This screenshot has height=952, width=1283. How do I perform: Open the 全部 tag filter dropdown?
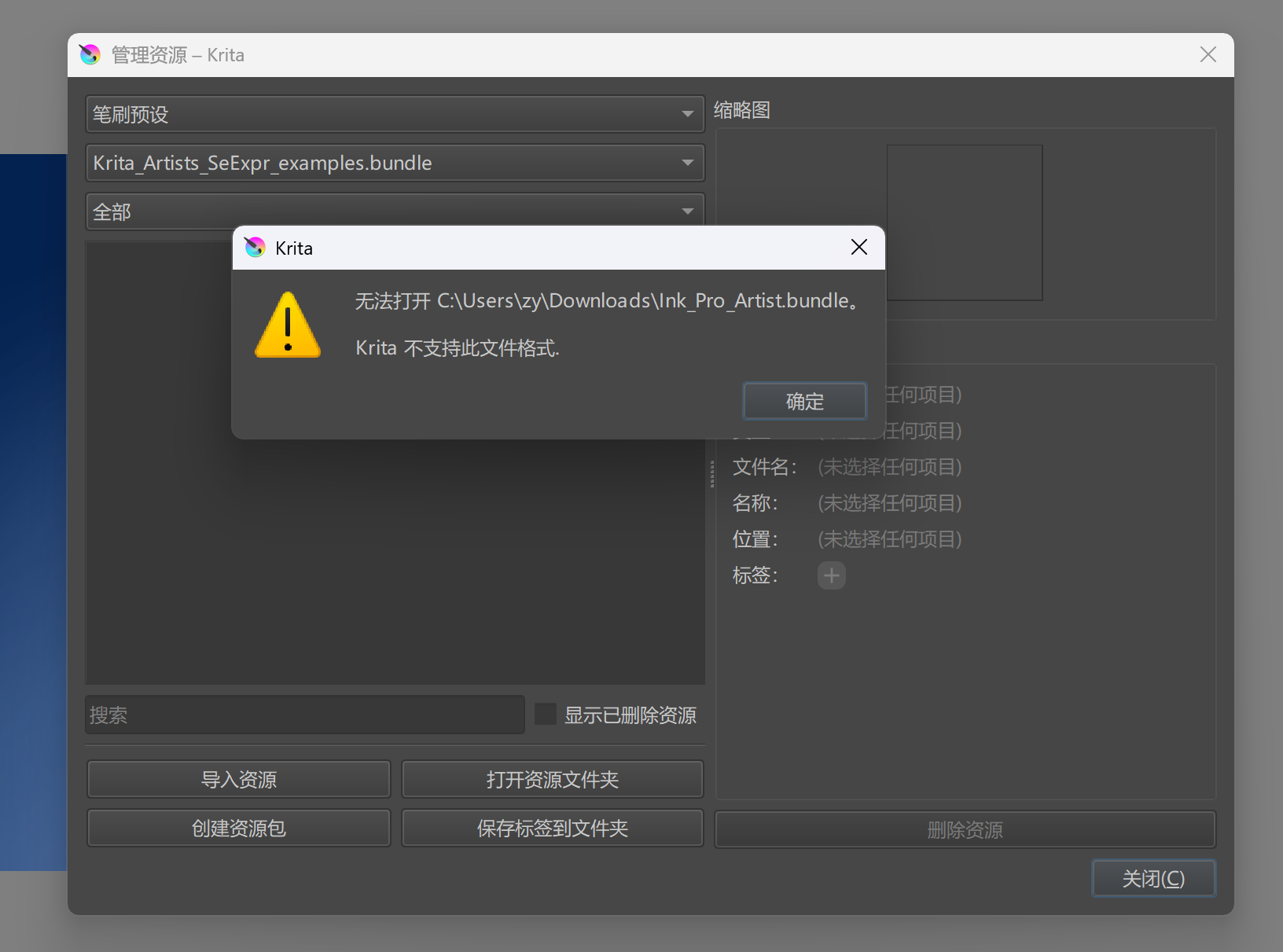(395, 211)
